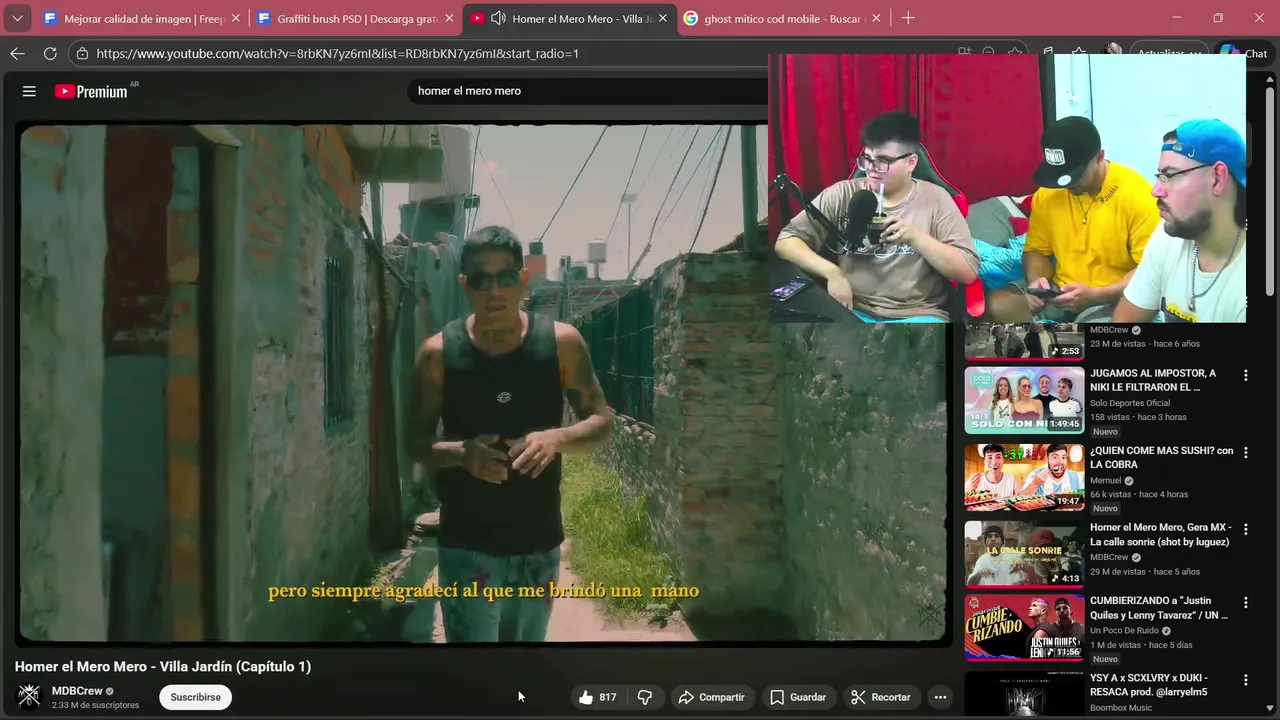Like the video with 817 likes
The height and width of the screenshot is (720, 1280).
(x=597, y=697)
